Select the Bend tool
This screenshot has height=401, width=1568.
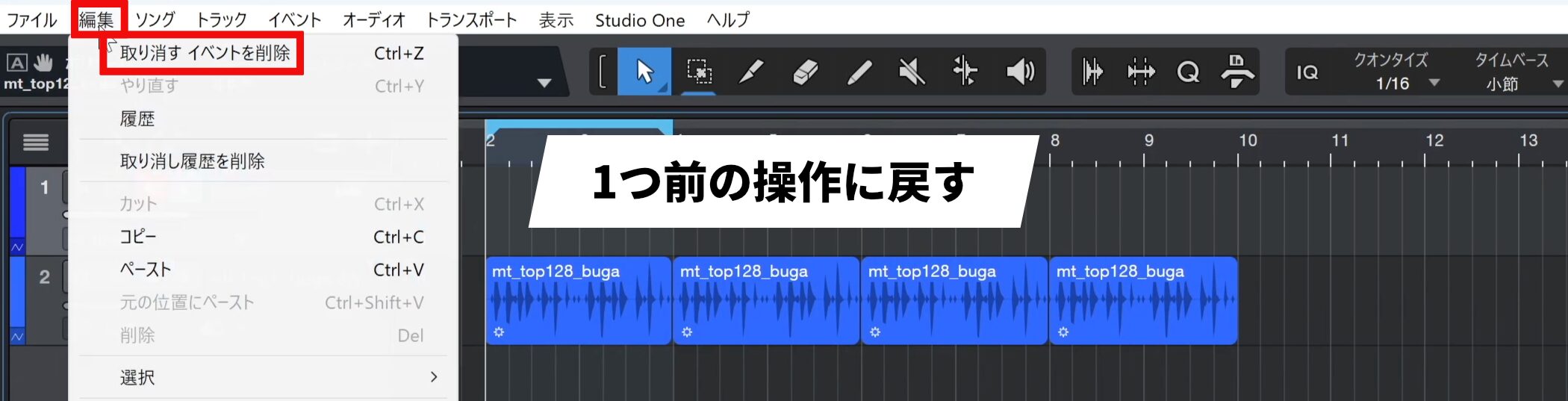click(x=965, y=72)
